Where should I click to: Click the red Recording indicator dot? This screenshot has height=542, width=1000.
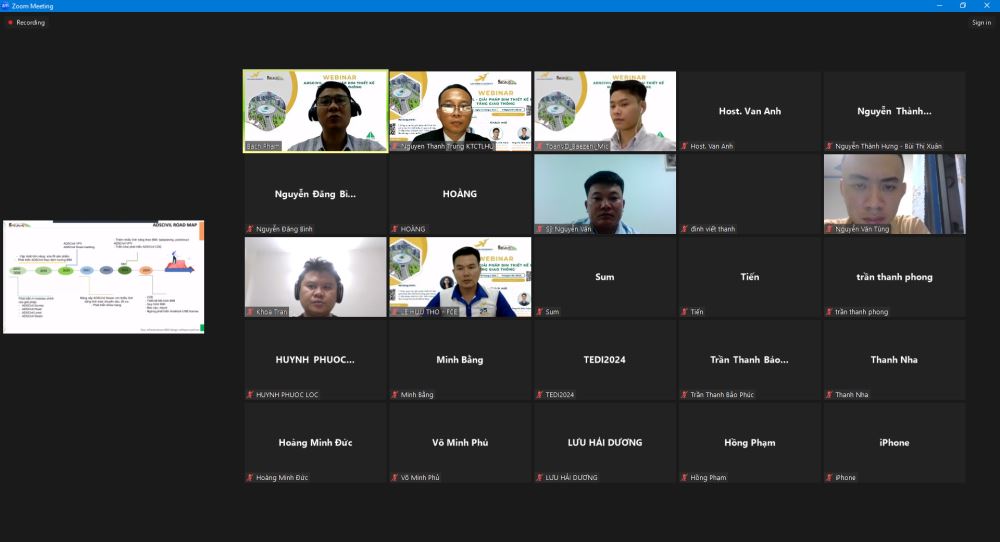click(x=10, y=22)
